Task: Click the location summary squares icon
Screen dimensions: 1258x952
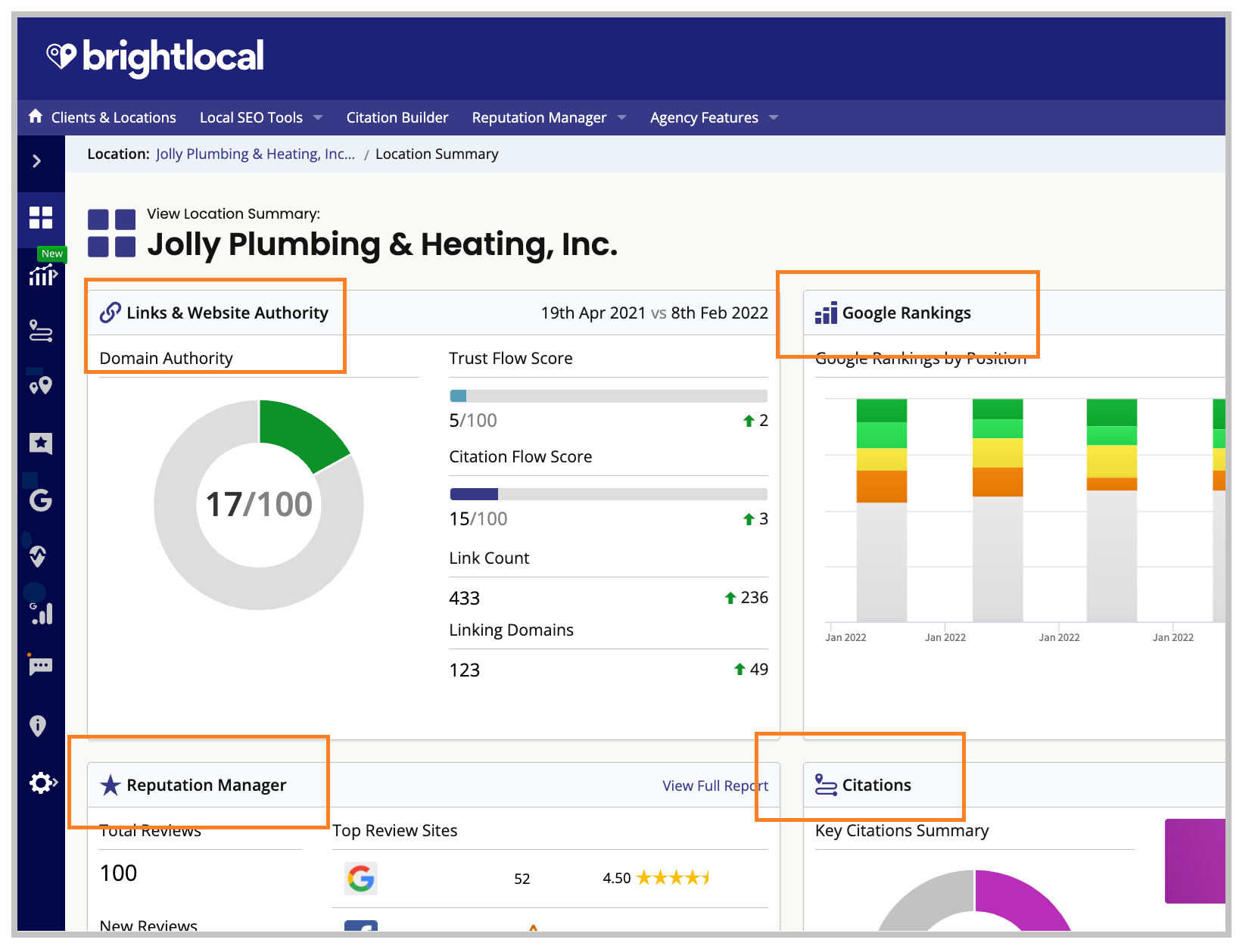Action: coord(112,233)
